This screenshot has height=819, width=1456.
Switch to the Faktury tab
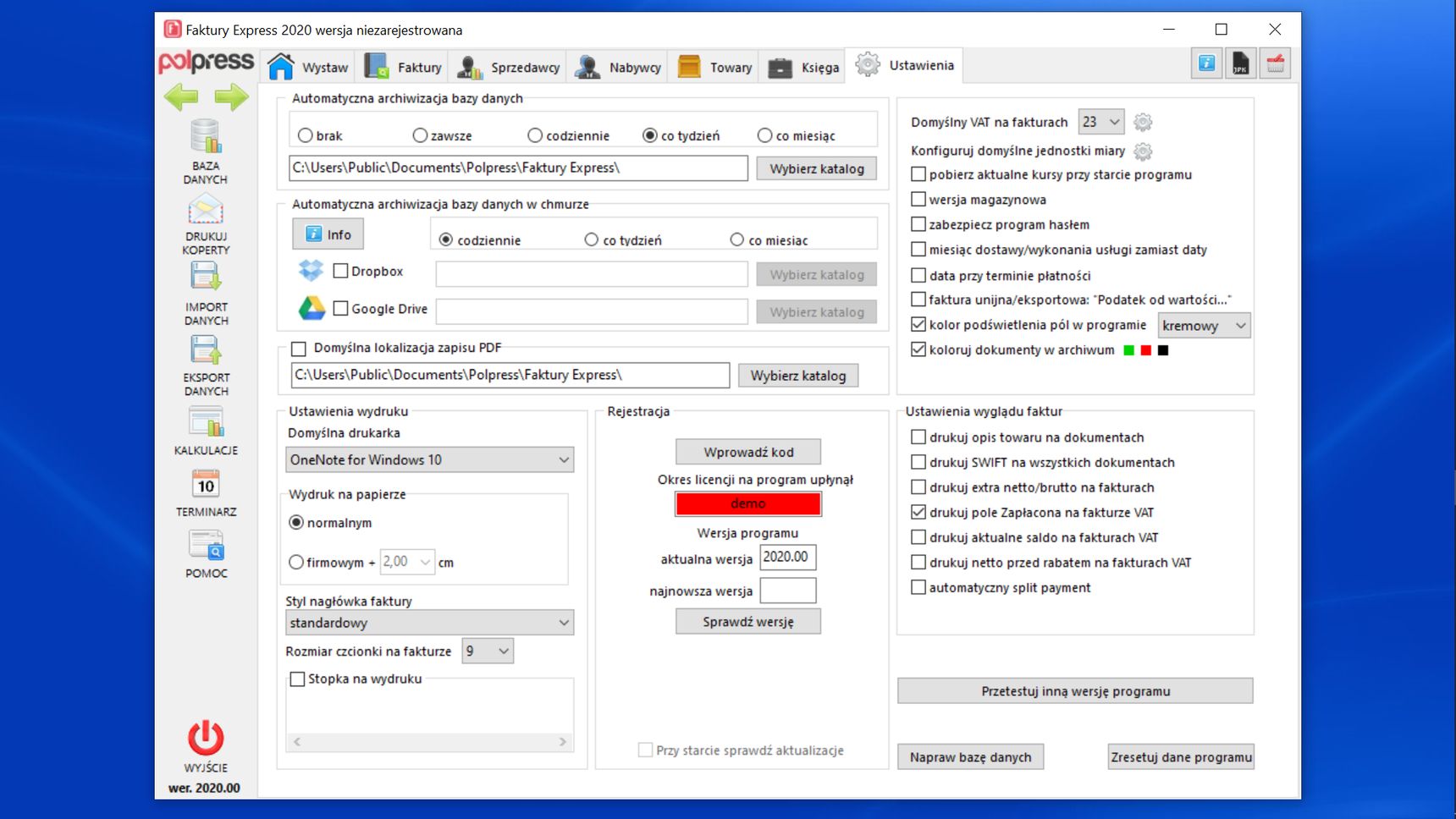click(403, 67)
